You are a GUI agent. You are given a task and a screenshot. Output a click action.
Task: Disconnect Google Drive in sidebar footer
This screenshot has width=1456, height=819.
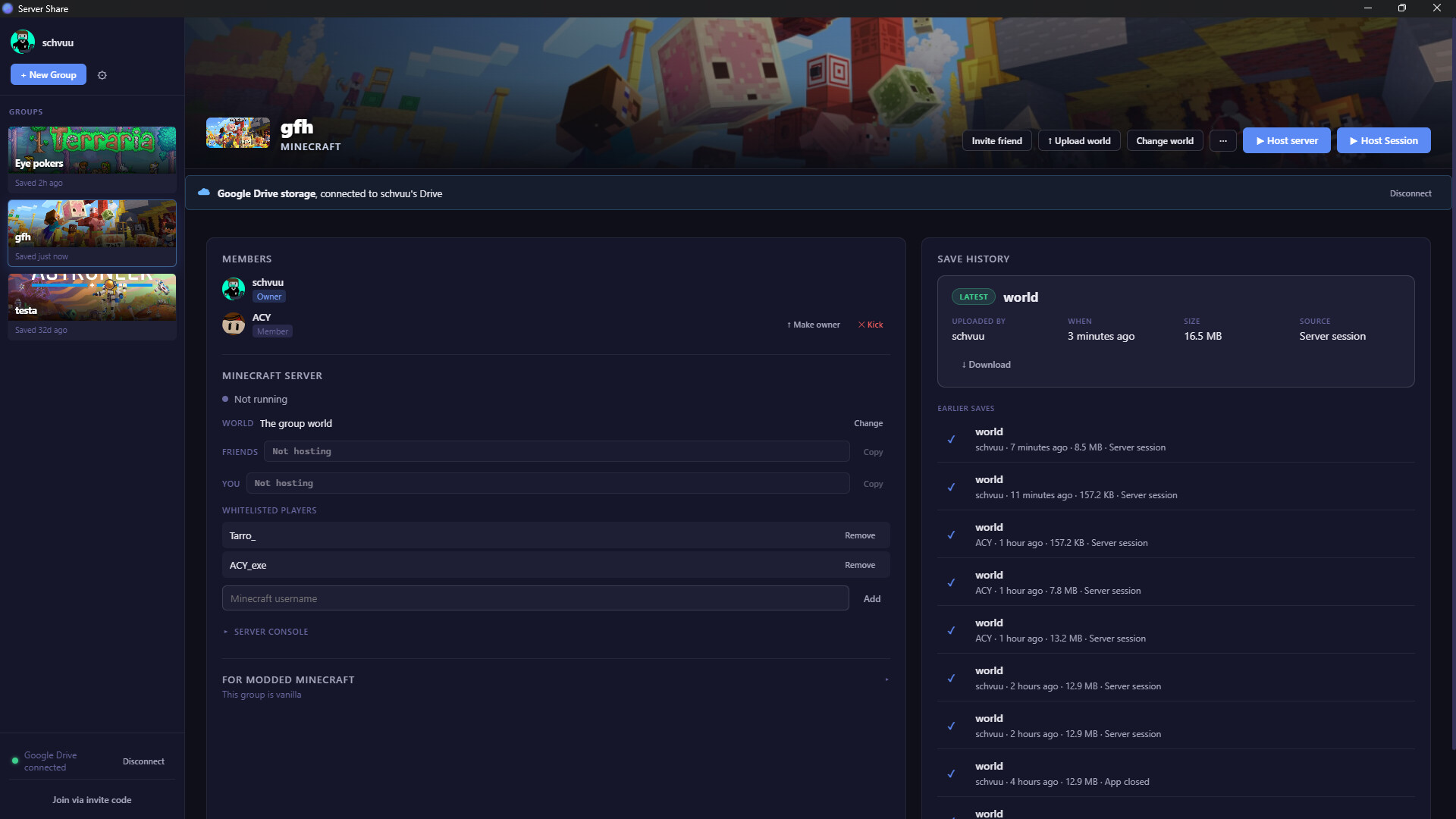[x=143, y=761]
